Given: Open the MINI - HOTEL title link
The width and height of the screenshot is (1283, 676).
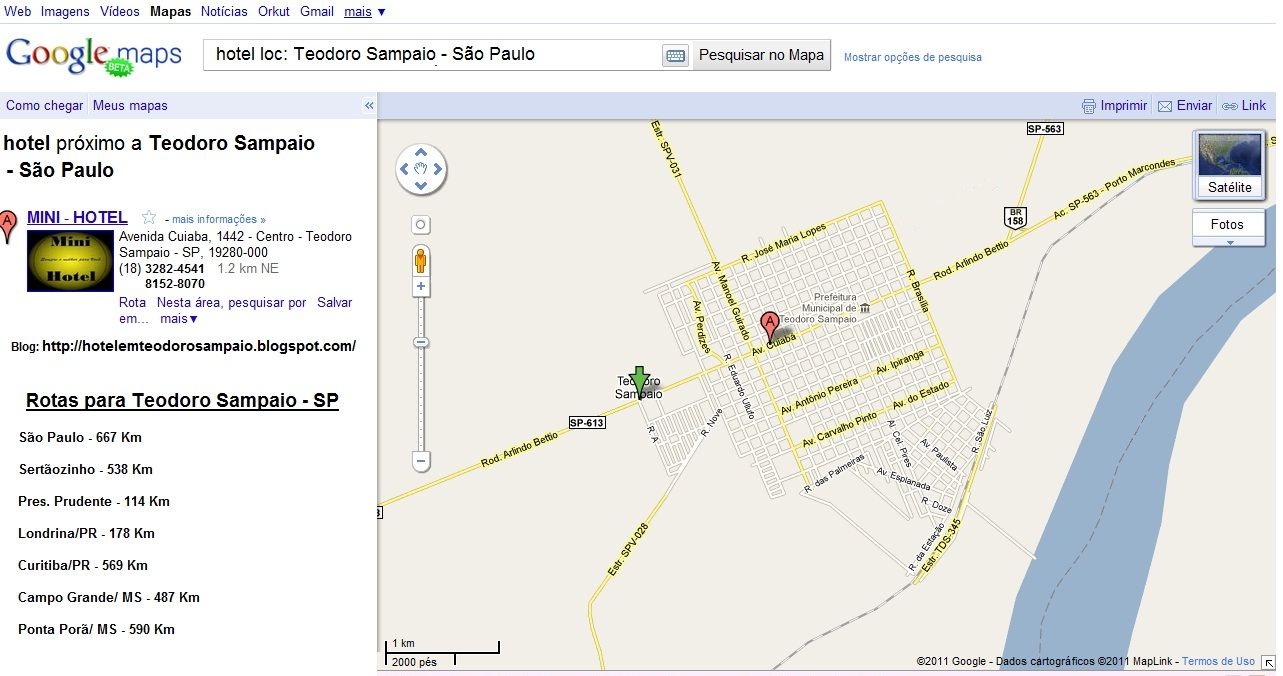Looking at the screenshot, I should pyautogui.click(x=77, y=217).
